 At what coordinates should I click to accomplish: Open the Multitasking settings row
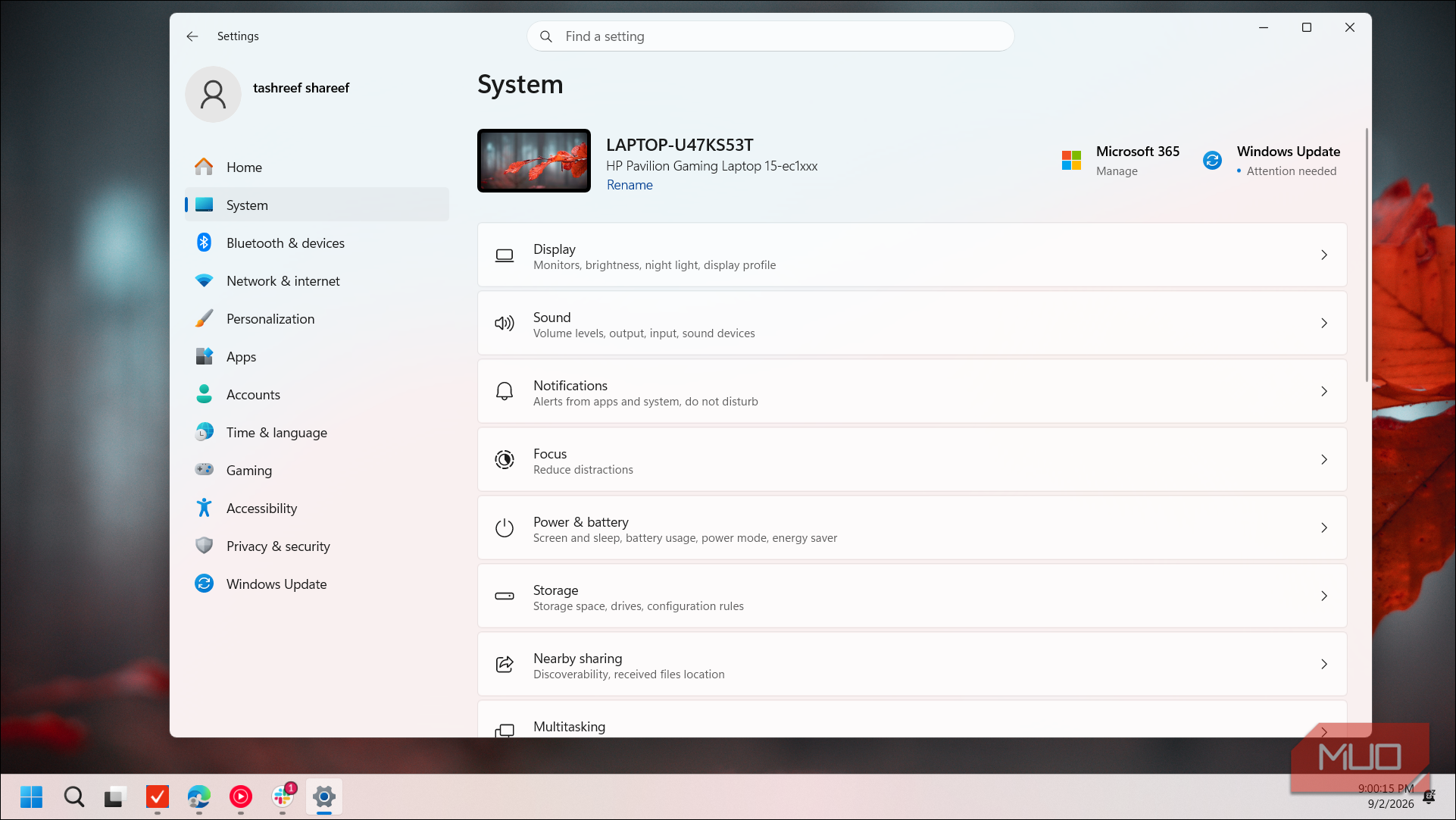pyautogui.click(x=912, y=720)
